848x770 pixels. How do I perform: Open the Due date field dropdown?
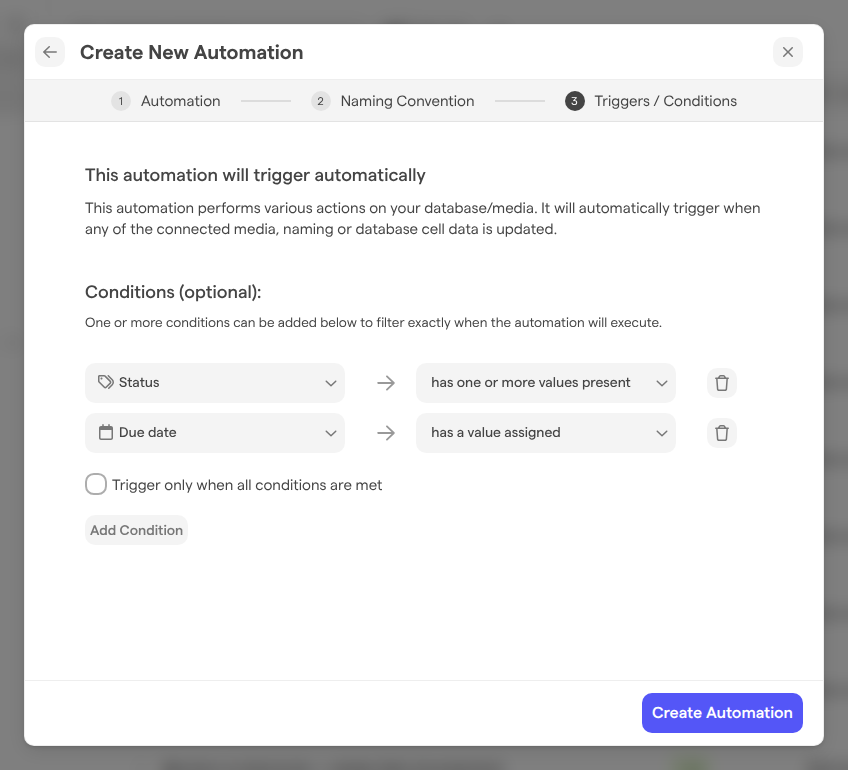click(215, 433)
